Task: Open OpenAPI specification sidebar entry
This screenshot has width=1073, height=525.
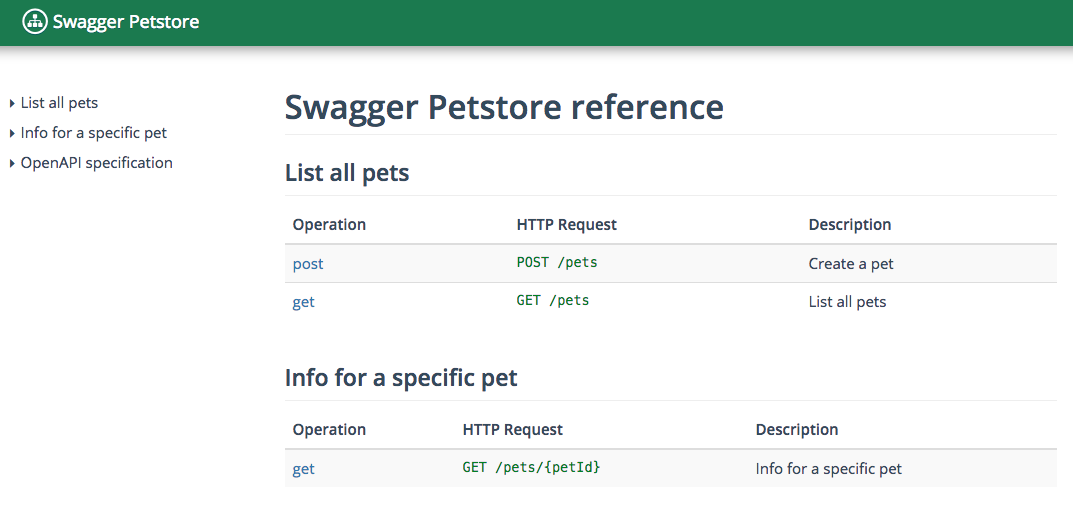Action: coord(96,163)
